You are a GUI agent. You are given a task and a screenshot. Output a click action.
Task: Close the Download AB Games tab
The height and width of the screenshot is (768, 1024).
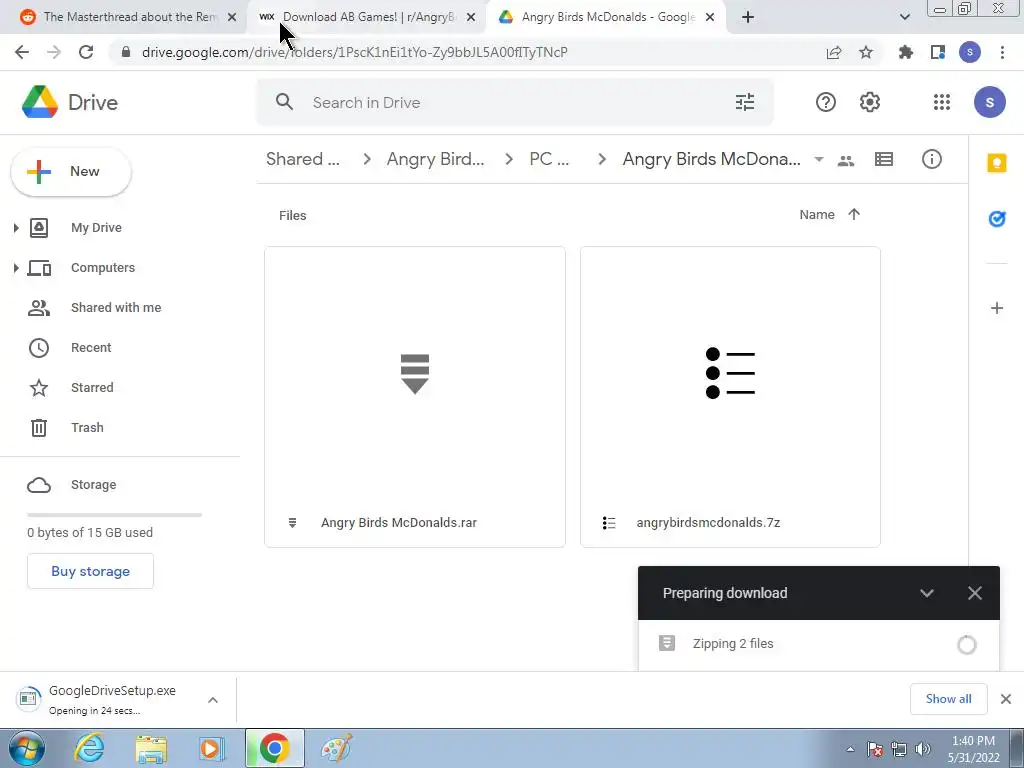click(471, 18)
